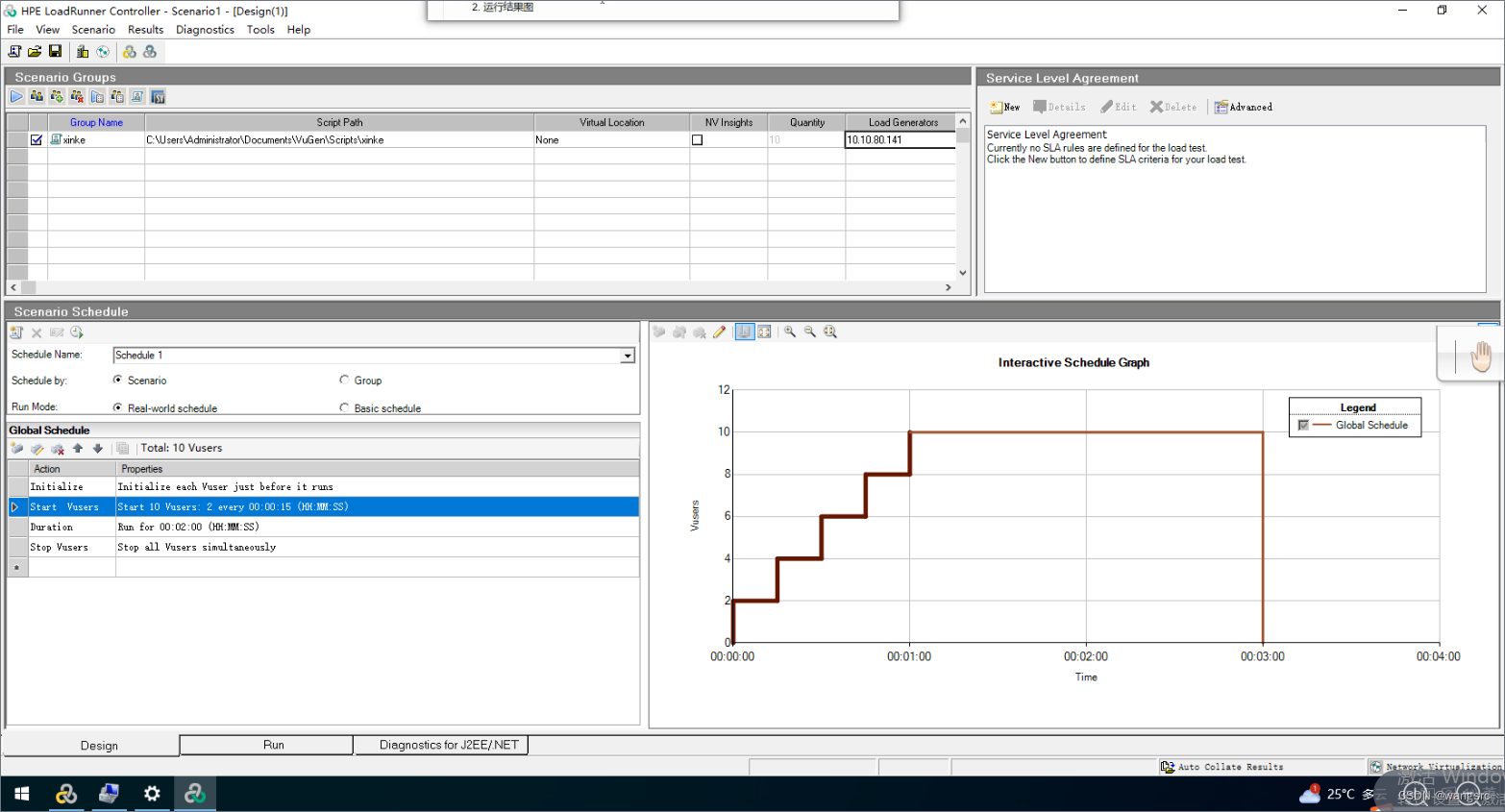
Task: Open the Diagnostics menu
Action: point(205,30)
